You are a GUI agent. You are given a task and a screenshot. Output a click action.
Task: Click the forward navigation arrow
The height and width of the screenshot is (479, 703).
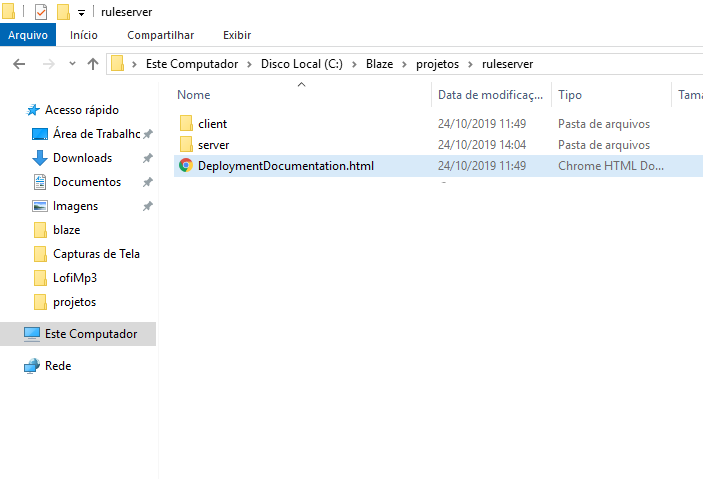(48, 64)
